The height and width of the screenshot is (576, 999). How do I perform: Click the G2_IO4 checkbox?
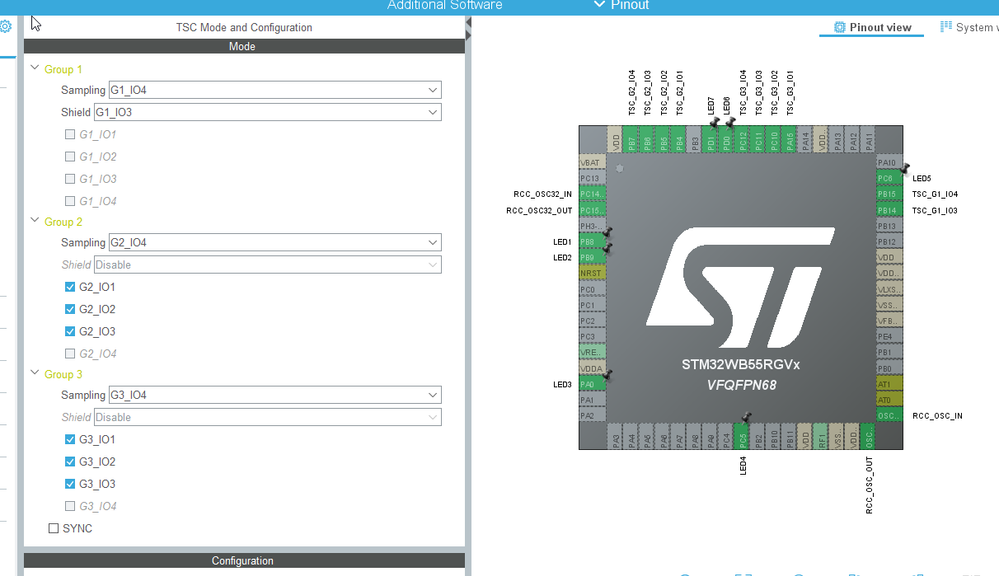[x=70, y=354]
